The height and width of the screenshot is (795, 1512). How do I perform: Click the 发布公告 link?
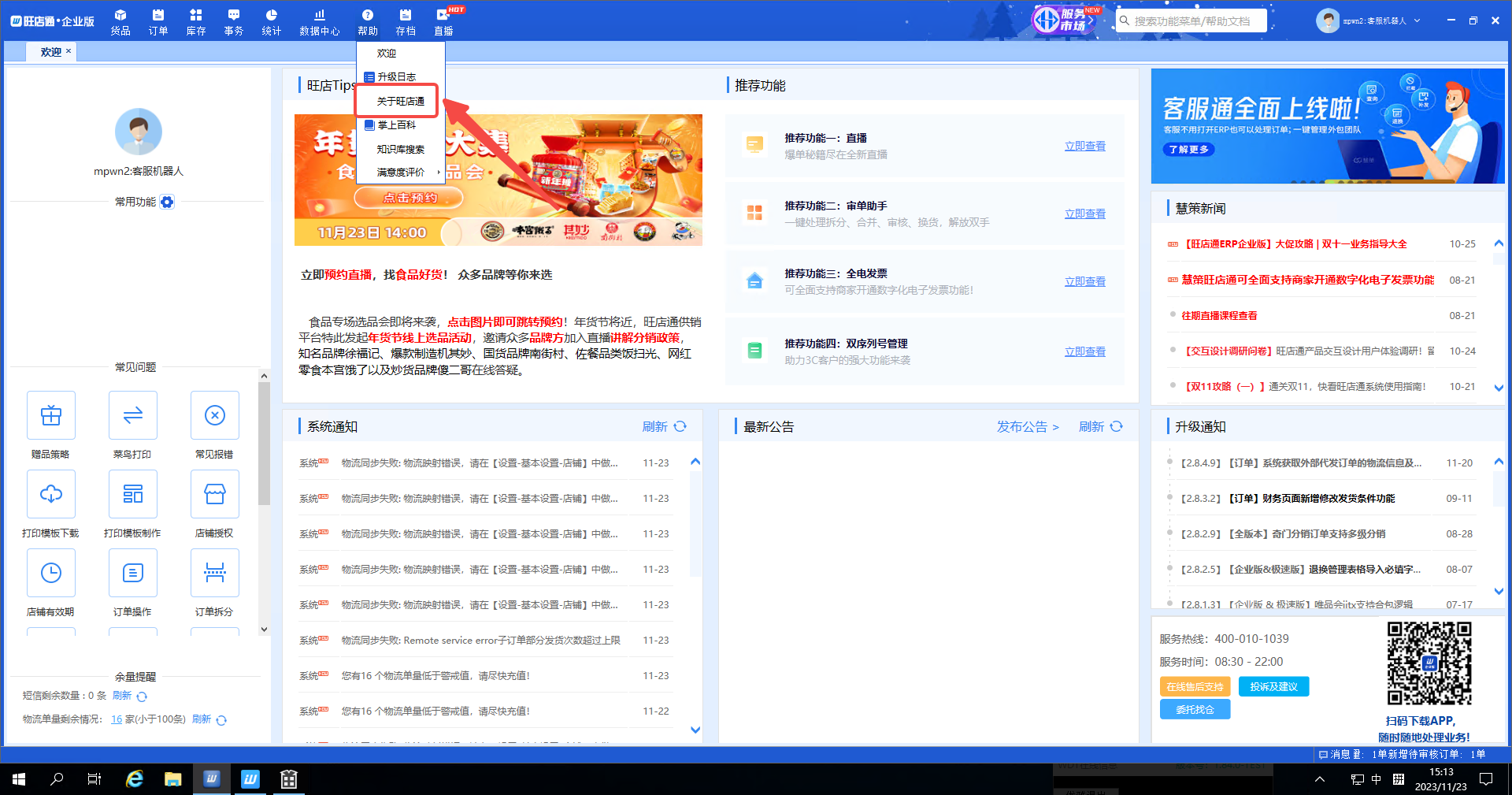pos(1028,426)
